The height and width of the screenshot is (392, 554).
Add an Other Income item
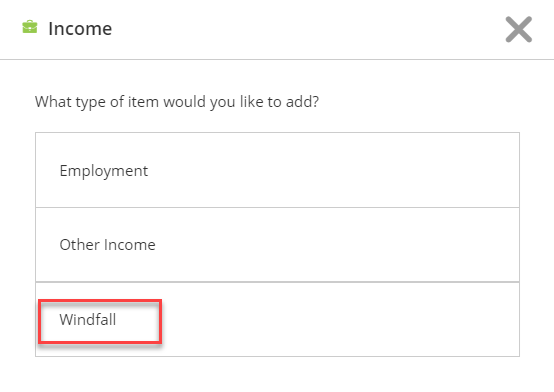pyautogui.click(x=277, y=245)
